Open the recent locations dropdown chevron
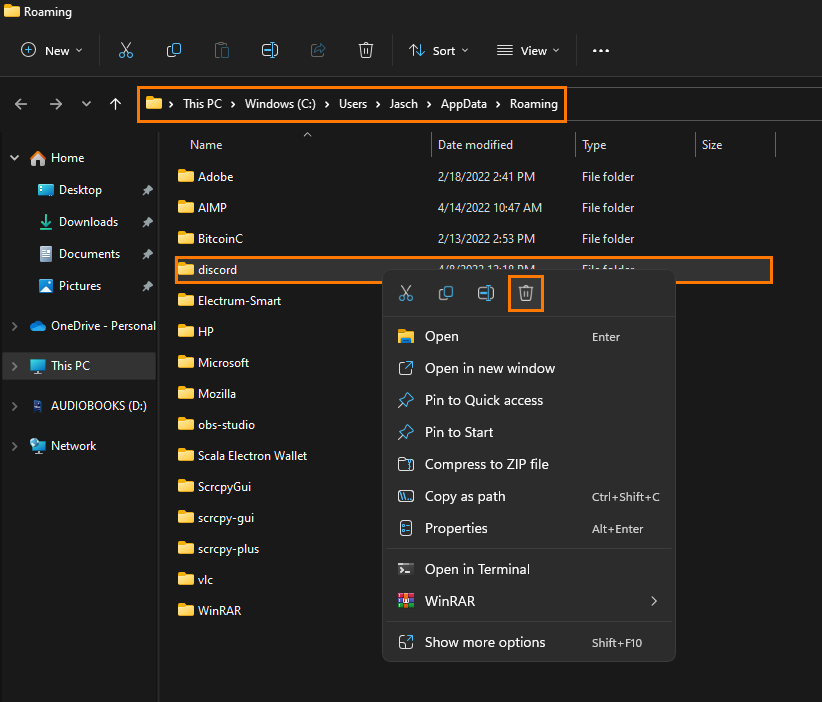The height and width of the screenshot is (702, 822). 86,104
